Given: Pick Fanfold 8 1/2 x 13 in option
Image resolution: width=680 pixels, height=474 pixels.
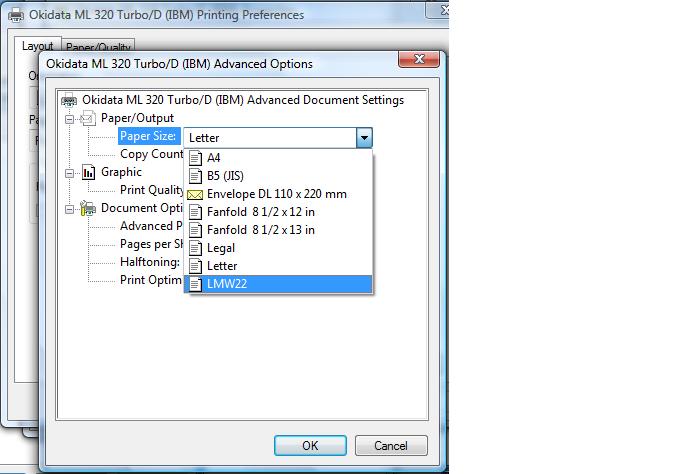Looking at the screenshot, I should coord(260,230).
